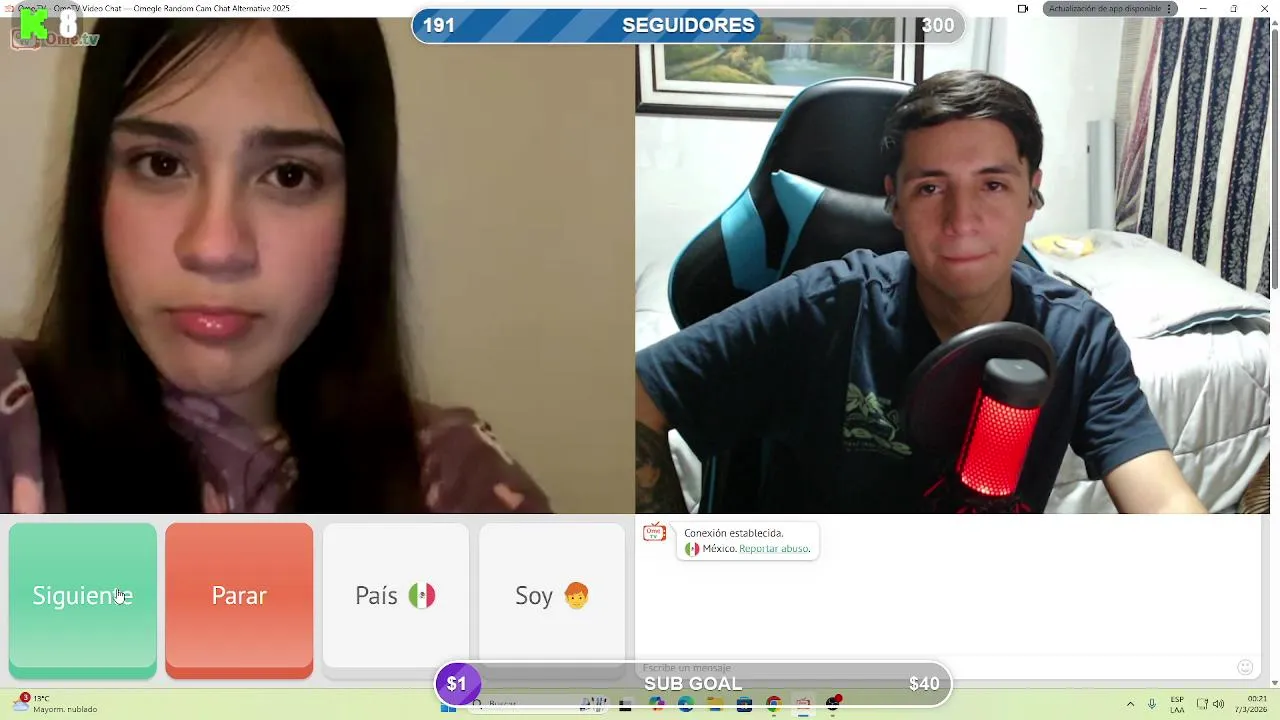The width and height of the screenshot is (1280, 720).
Task: Open Copilot from the taskbar
Action: pos(657,704)
